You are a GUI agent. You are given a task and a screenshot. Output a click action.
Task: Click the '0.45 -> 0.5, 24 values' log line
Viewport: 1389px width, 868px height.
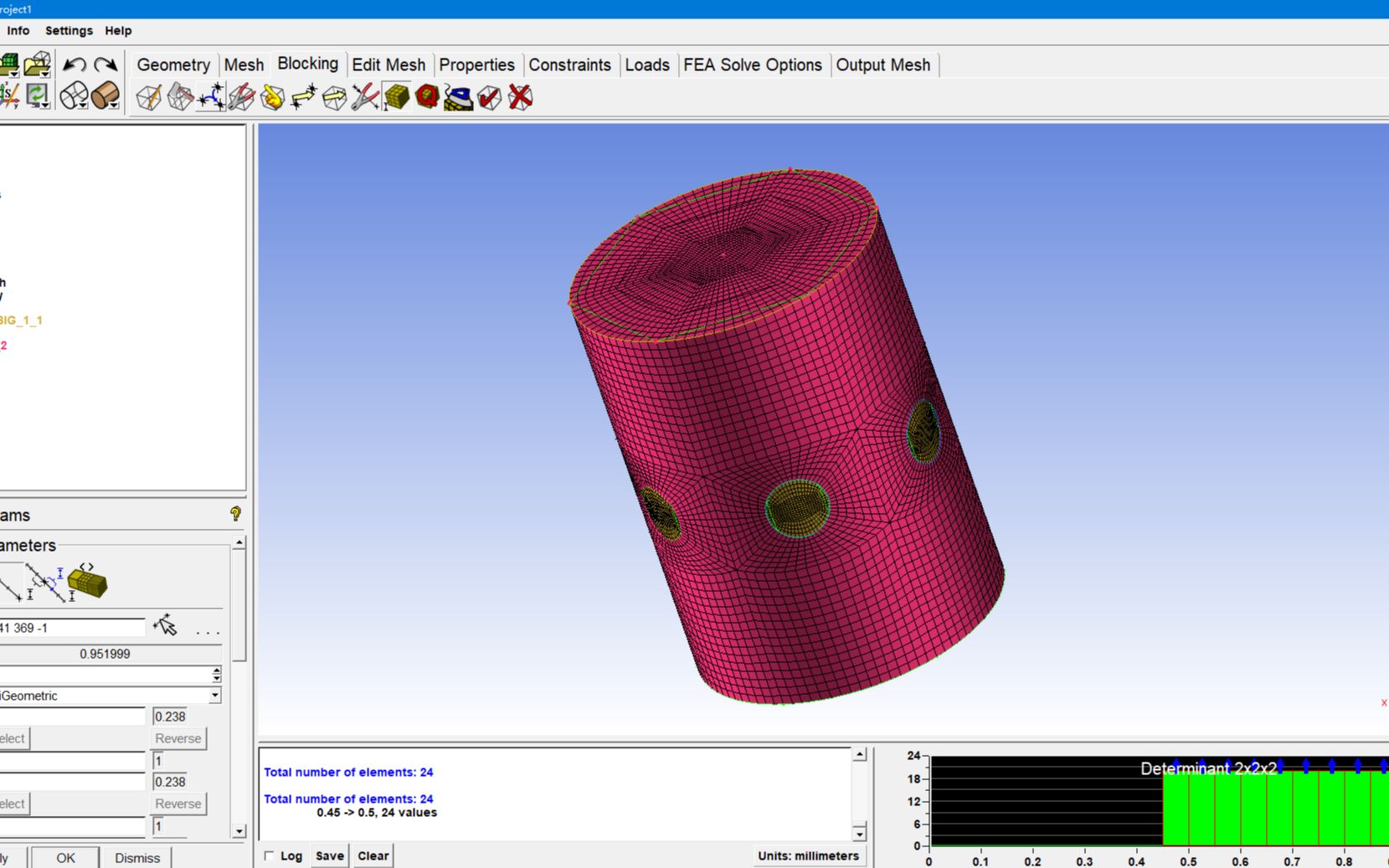tap(377, 813)
